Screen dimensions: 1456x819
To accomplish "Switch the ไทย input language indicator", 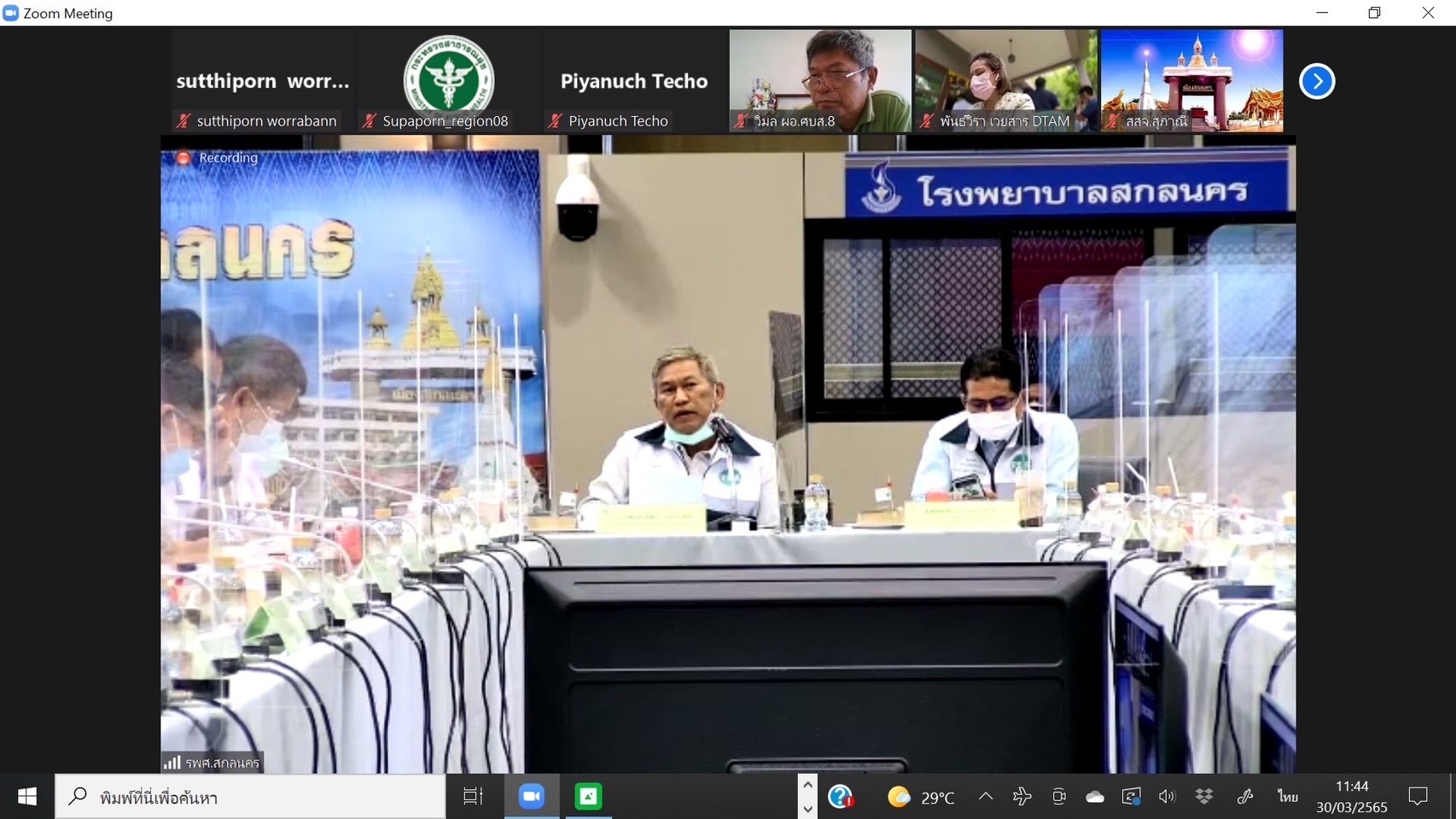I will pyautogui.click(x=1287, y=797).
